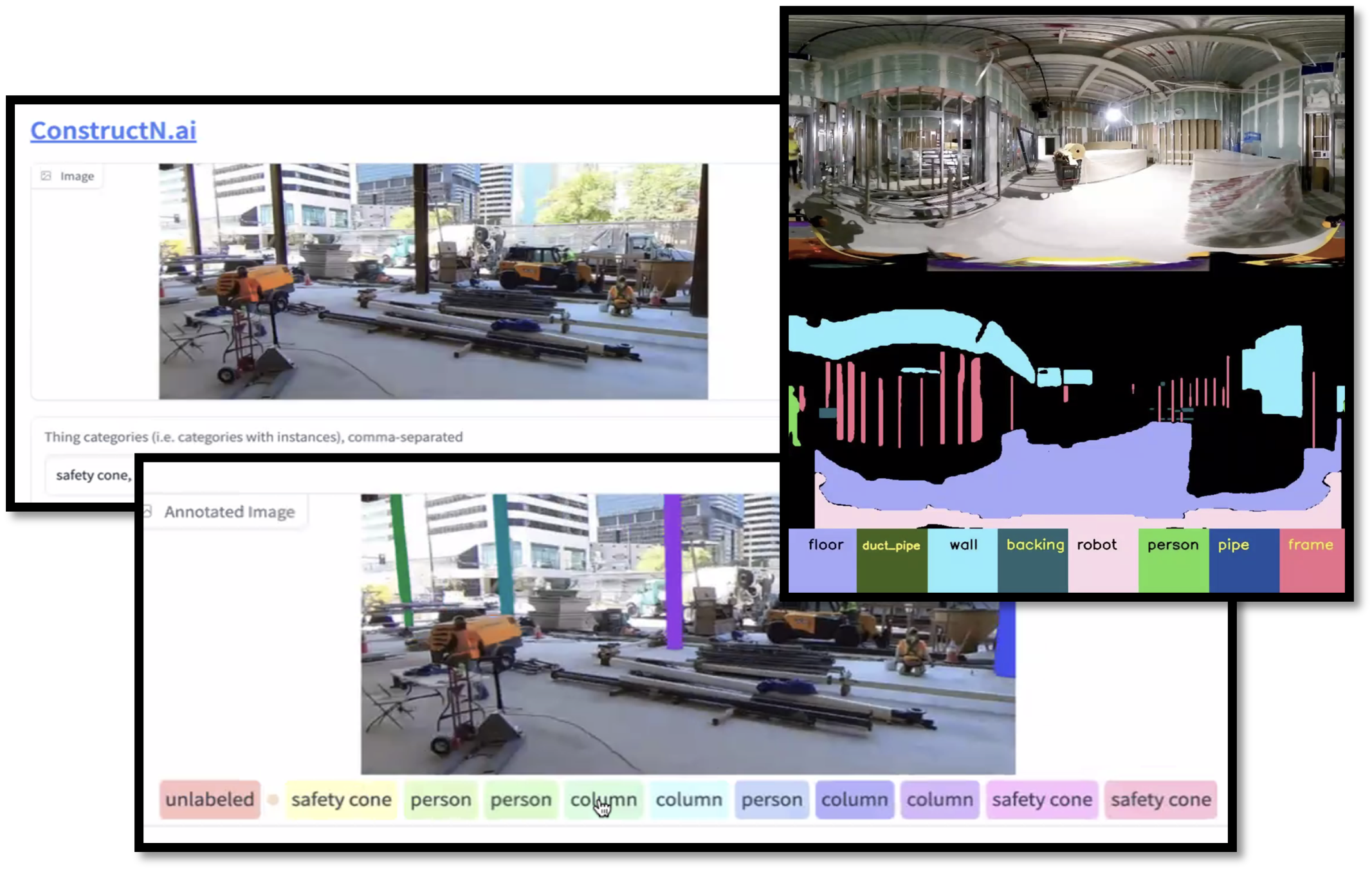Click the robot color swatch
Image resolution: width=1372 pixels, height=870 pixels.
pyautogui.click(x=1102, y=560)
